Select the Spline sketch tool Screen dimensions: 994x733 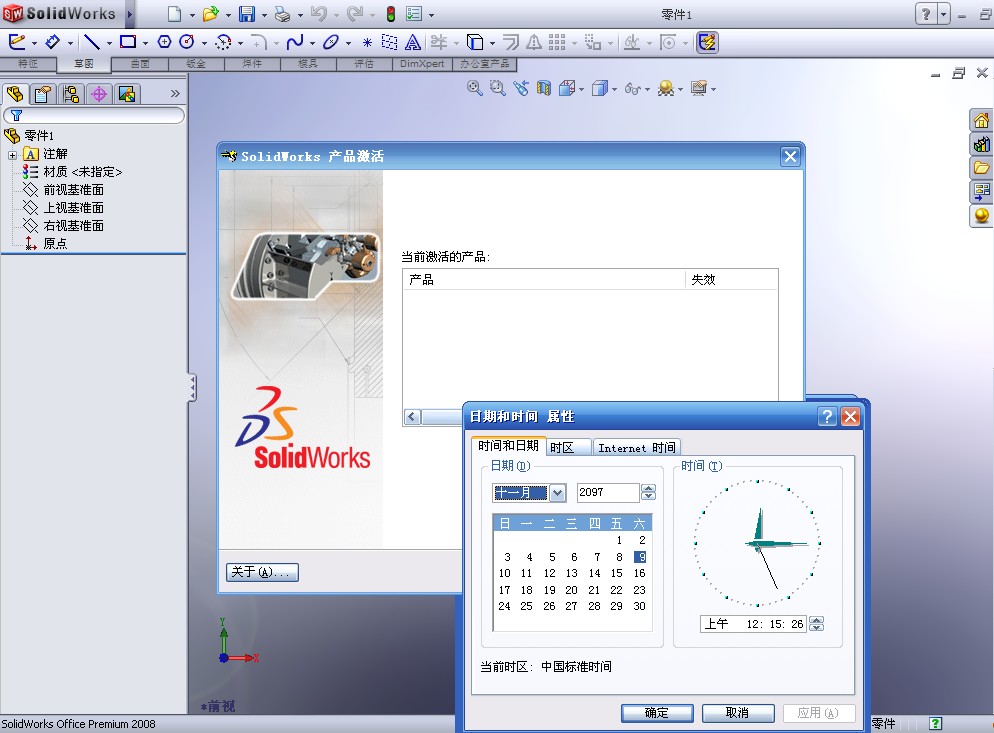click(295, 42)
